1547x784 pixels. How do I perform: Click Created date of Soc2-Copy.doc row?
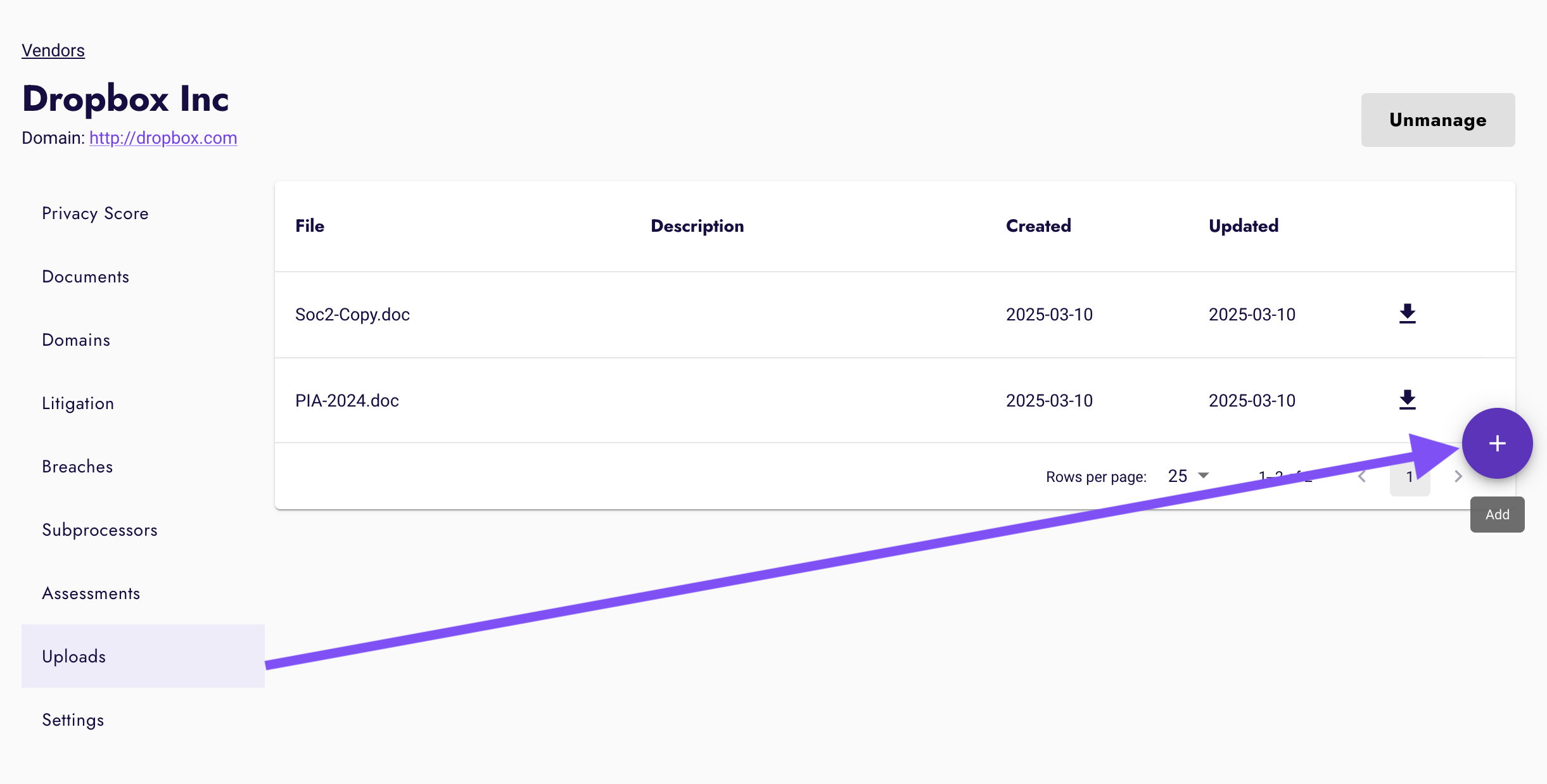tap(1049, 315)
